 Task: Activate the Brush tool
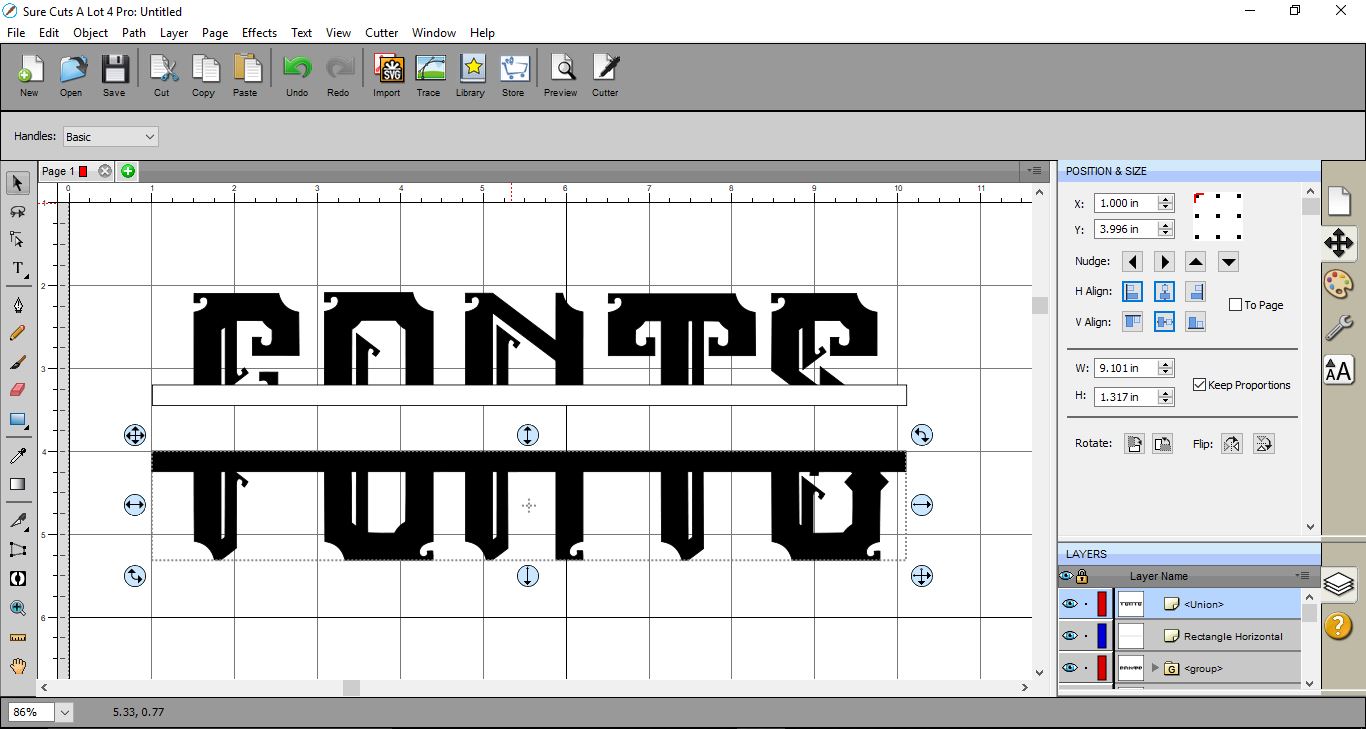coord(18,362)
